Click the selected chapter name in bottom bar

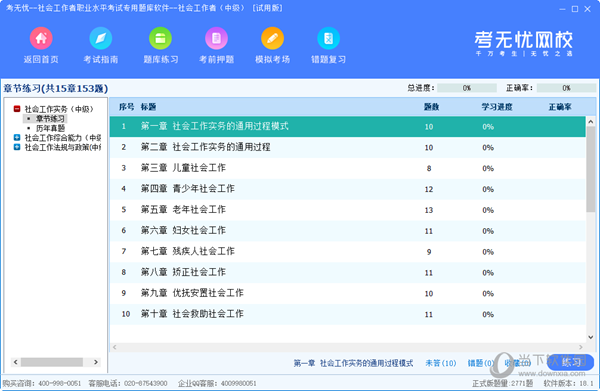(353, 363)
